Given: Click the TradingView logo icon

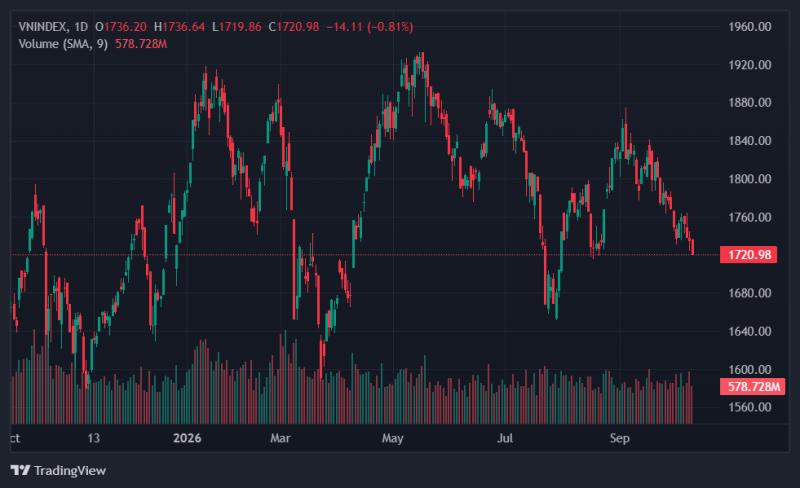Looking at the screenshot, I should 20,470.
